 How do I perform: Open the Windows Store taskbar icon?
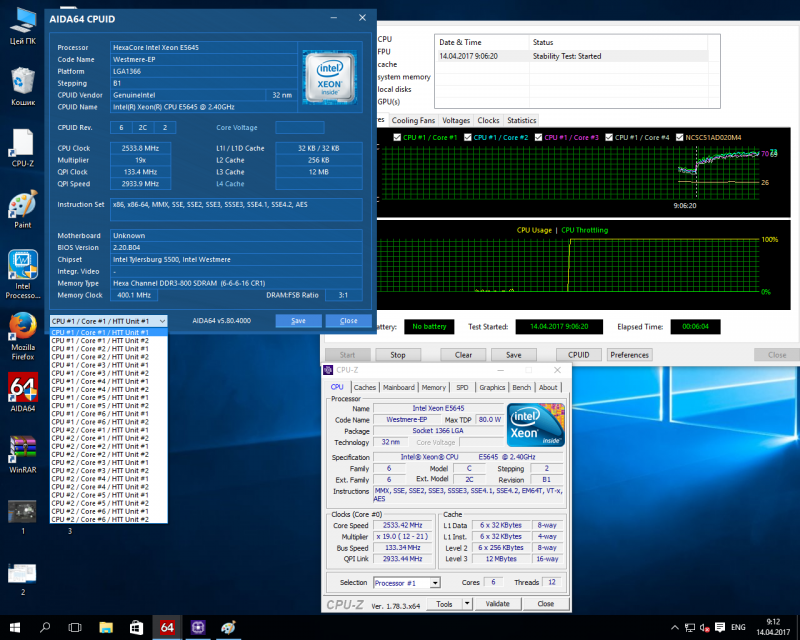point(136,627)
